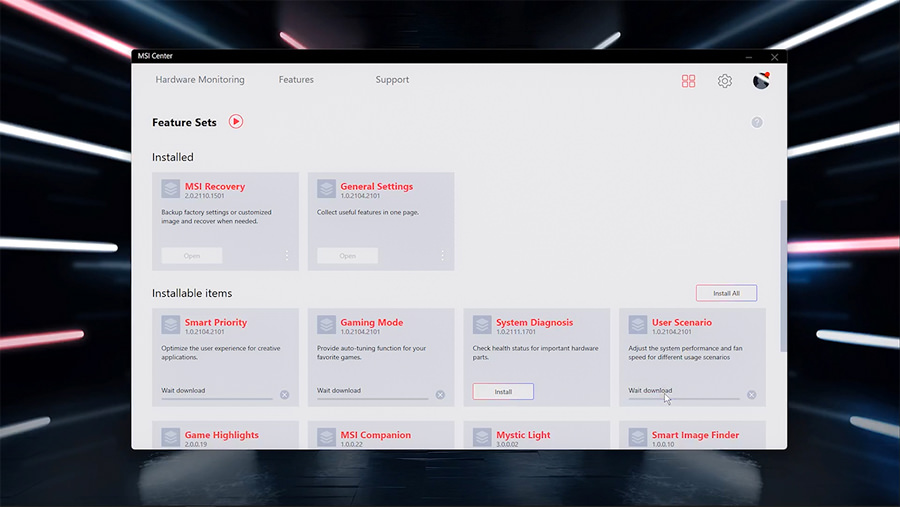Click Gaming Mode download progress bar
The image size is (900, 507).
click(373, 398)
